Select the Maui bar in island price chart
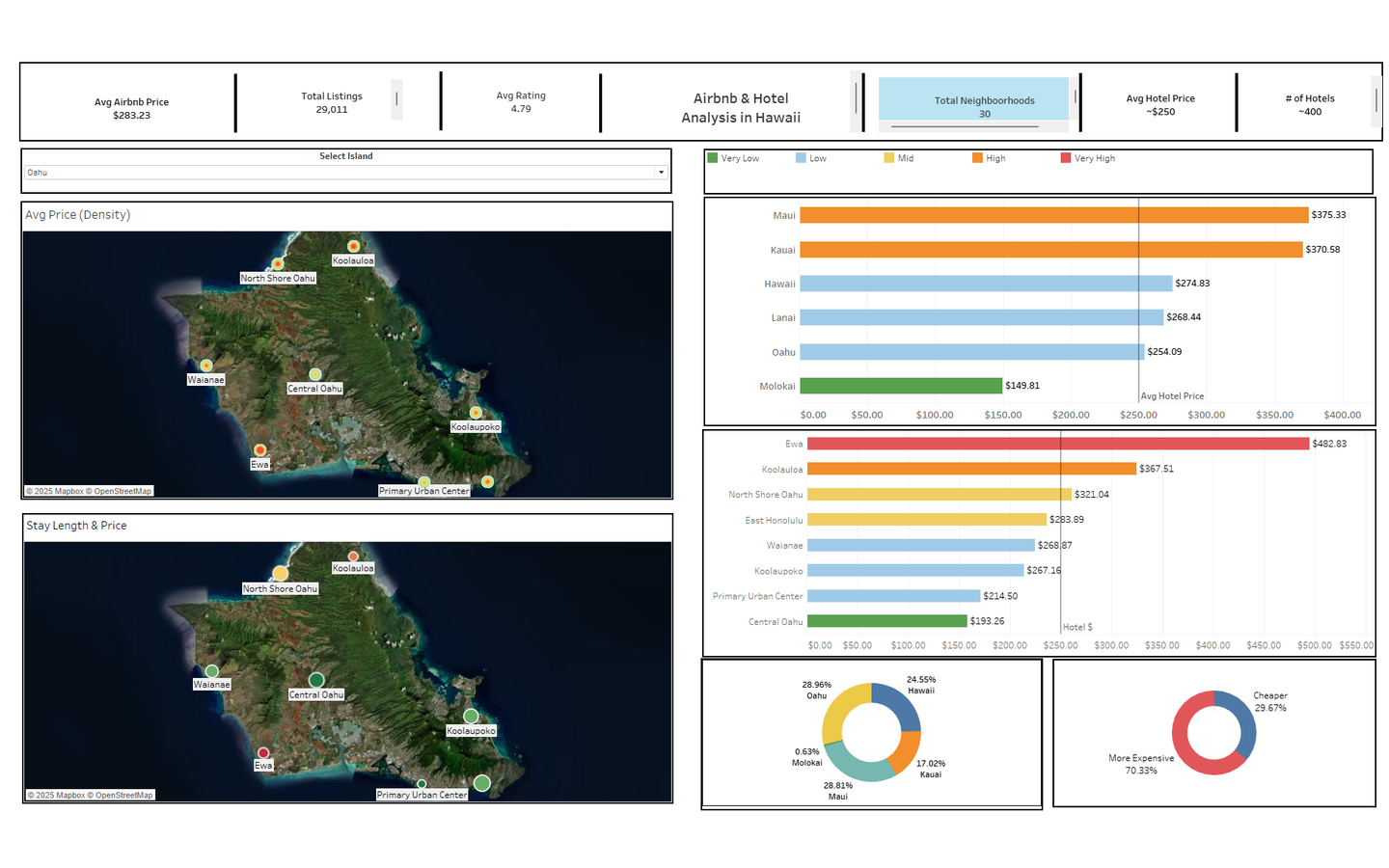 click(x=1054, y=215)
